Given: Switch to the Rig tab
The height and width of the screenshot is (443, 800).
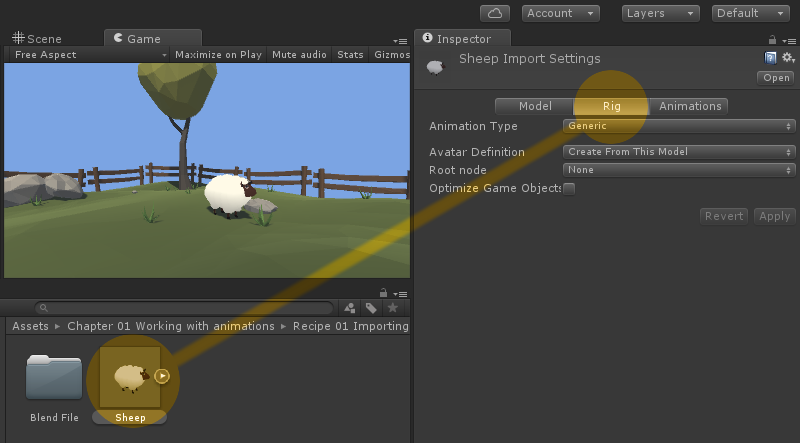Looking at the screenshot, I should click(x=612, y=106).
